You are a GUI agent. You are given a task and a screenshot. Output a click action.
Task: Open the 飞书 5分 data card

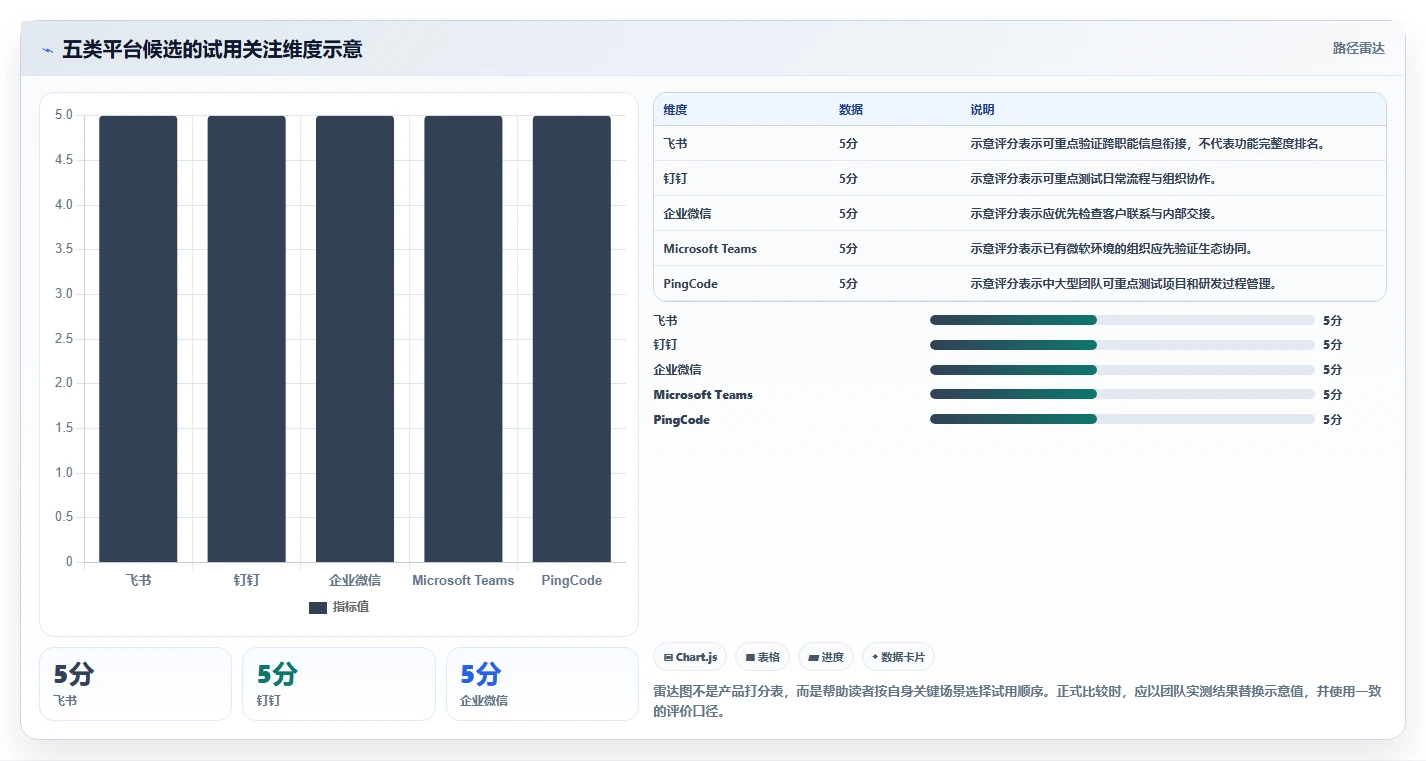[135, 684]
